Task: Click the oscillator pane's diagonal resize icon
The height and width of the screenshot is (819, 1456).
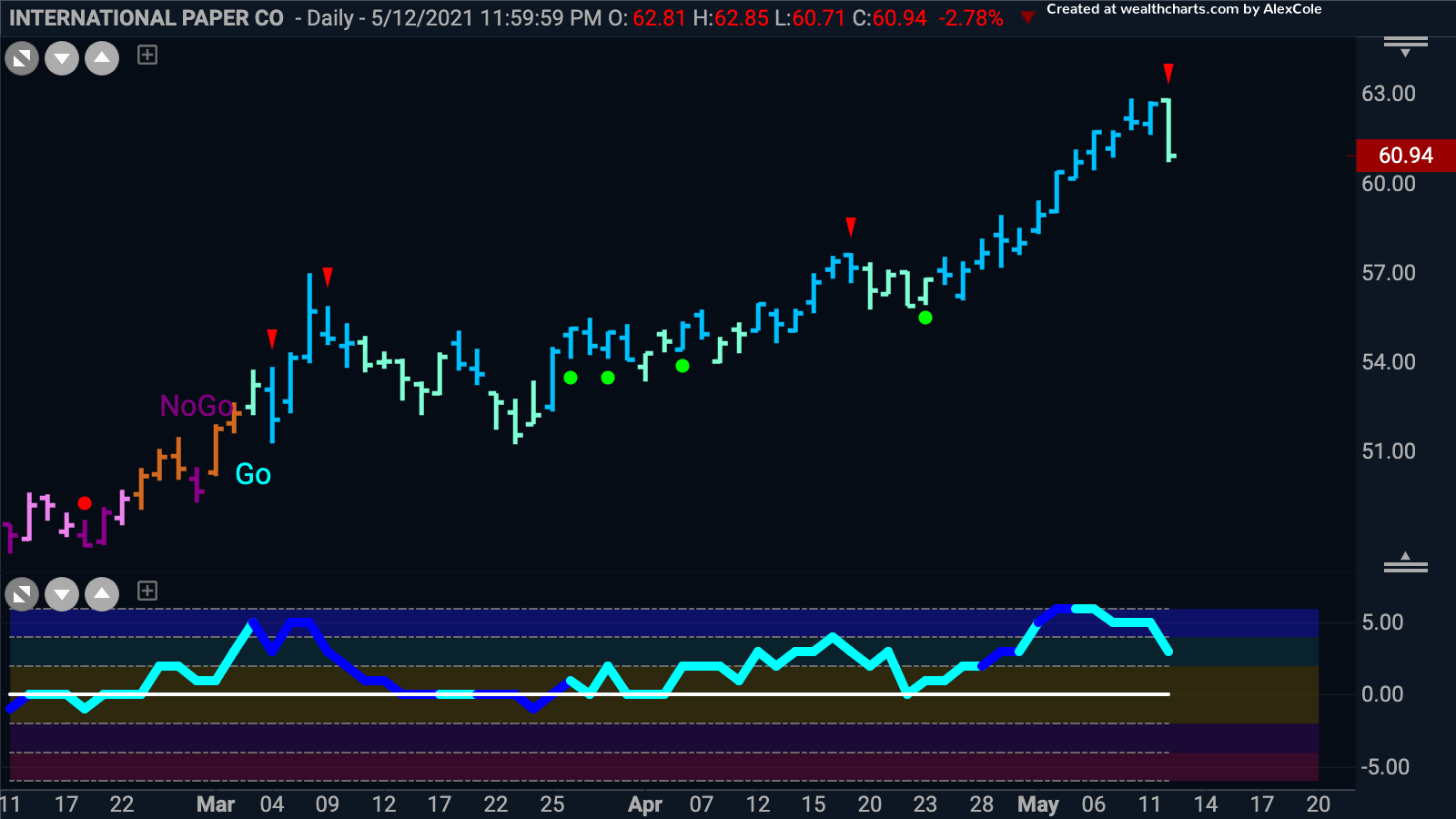Action: coord(22,595)
